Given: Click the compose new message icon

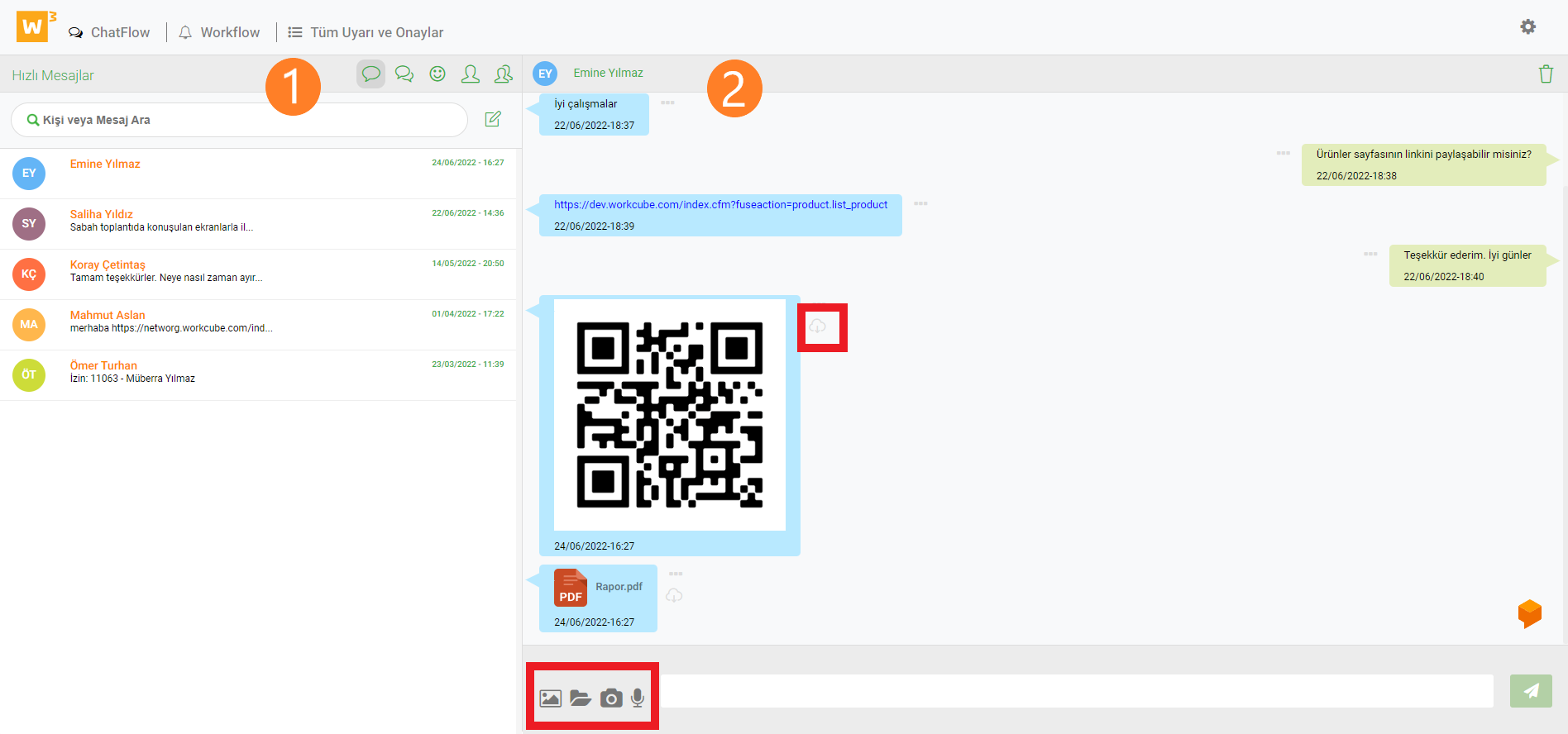Looking at the screenshot, I should coord(493,119).
